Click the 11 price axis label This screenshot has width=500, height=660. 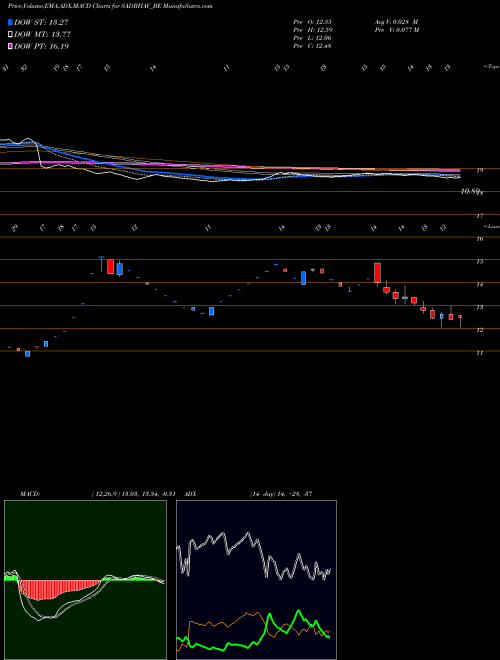[479, 353]
